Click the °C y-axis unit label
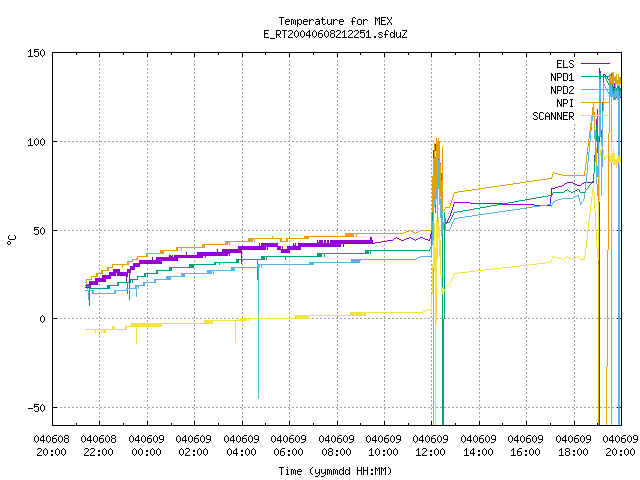The width and height of the screenshot is (640, 480). point(11,240)
